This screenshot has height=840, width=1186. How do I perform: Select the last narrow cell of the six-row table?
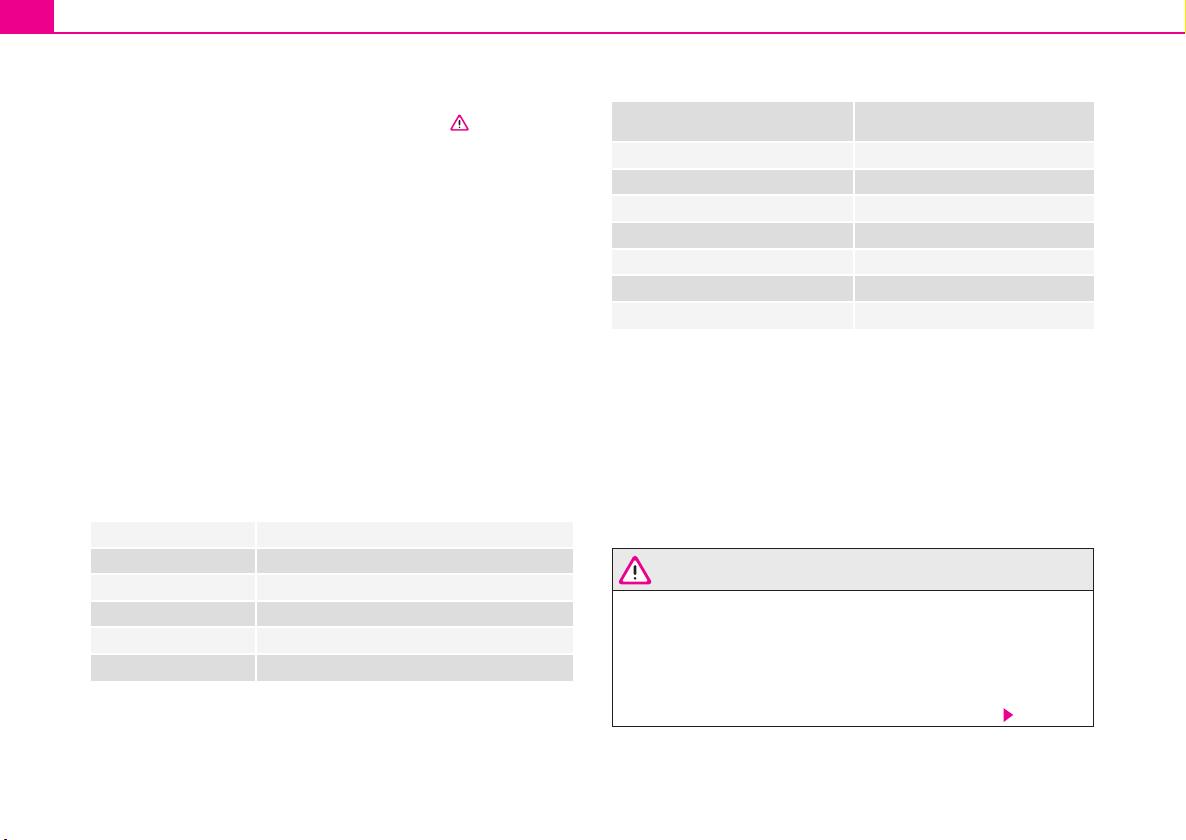[x=172, y=668]
